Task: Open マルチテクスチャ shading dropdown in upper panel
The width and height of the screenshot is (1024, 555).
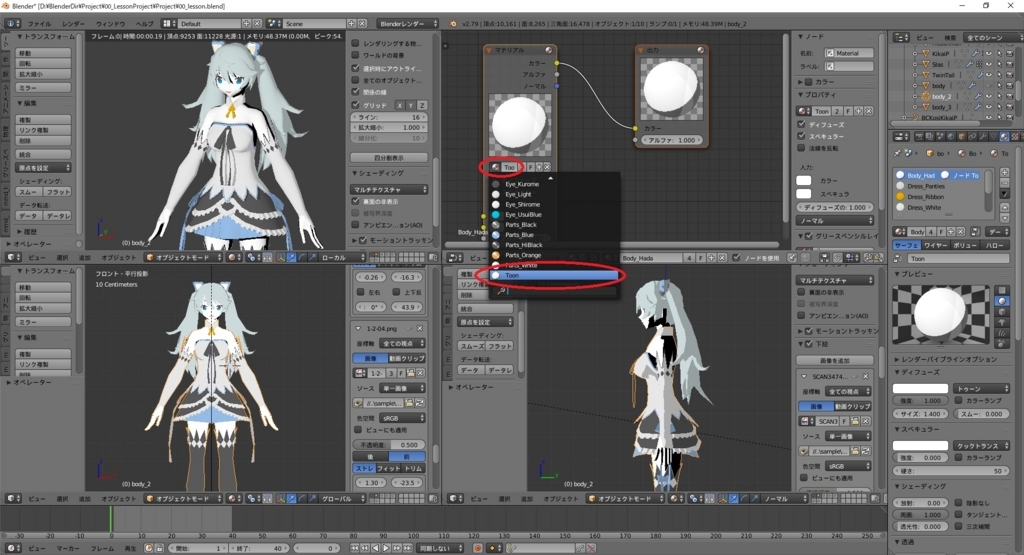Action: [x=389, y=189]
